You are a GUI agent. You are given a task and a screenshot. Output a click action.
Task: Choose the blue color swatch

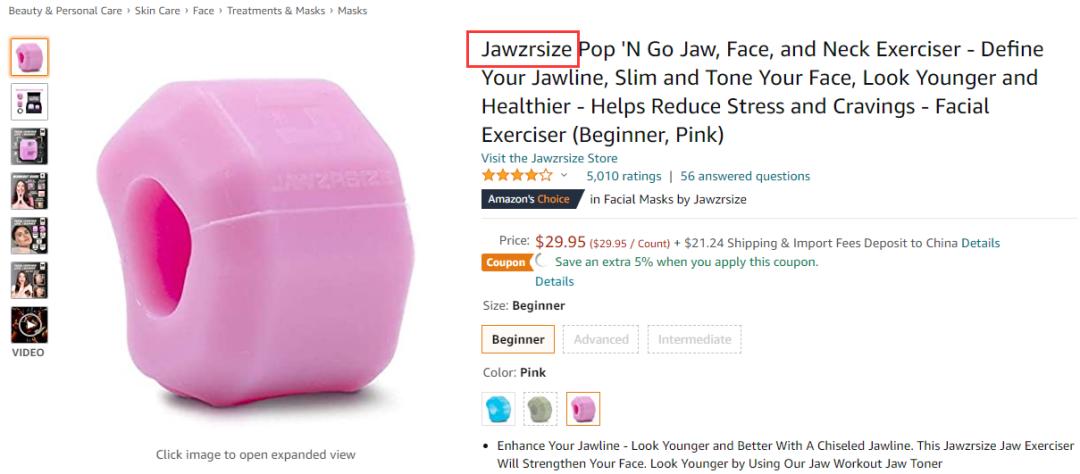coord(498,409)
